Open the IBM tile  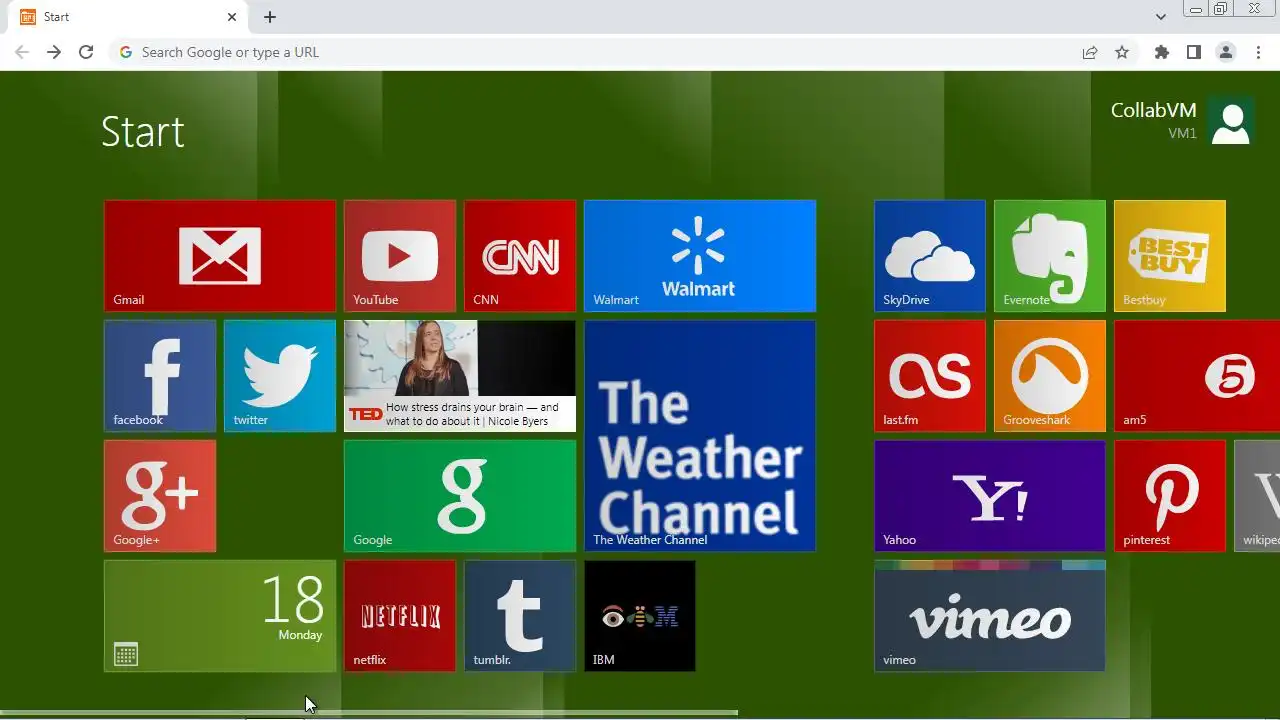[x=640, y=616]
